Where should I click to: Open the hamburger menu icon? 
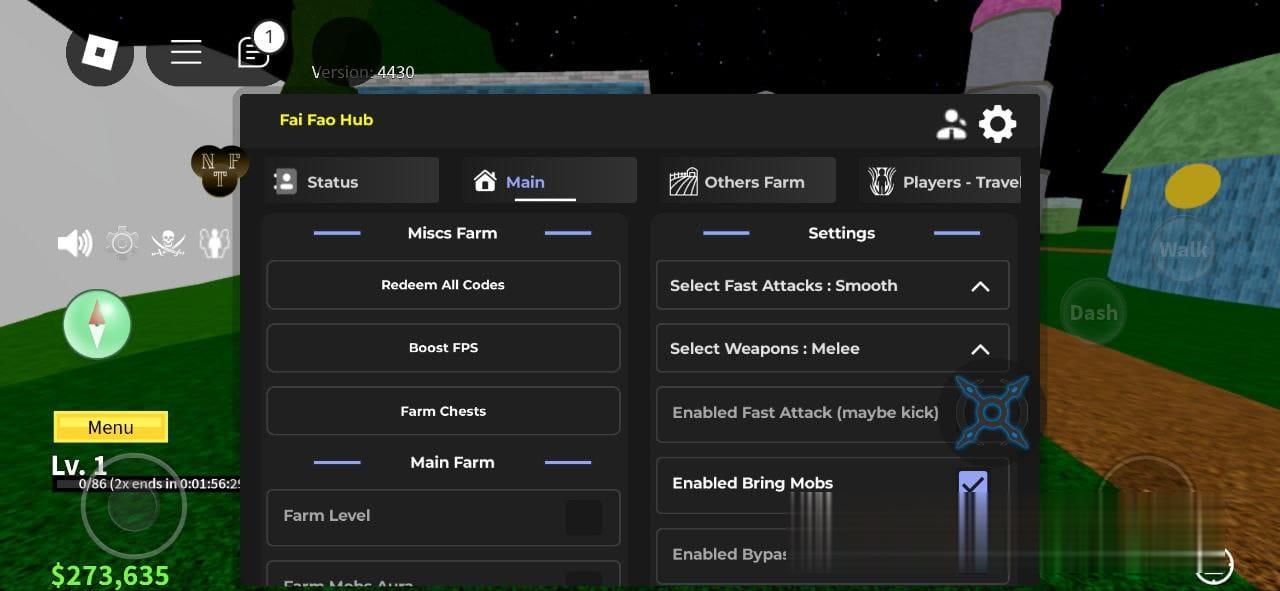click(186, 53)
